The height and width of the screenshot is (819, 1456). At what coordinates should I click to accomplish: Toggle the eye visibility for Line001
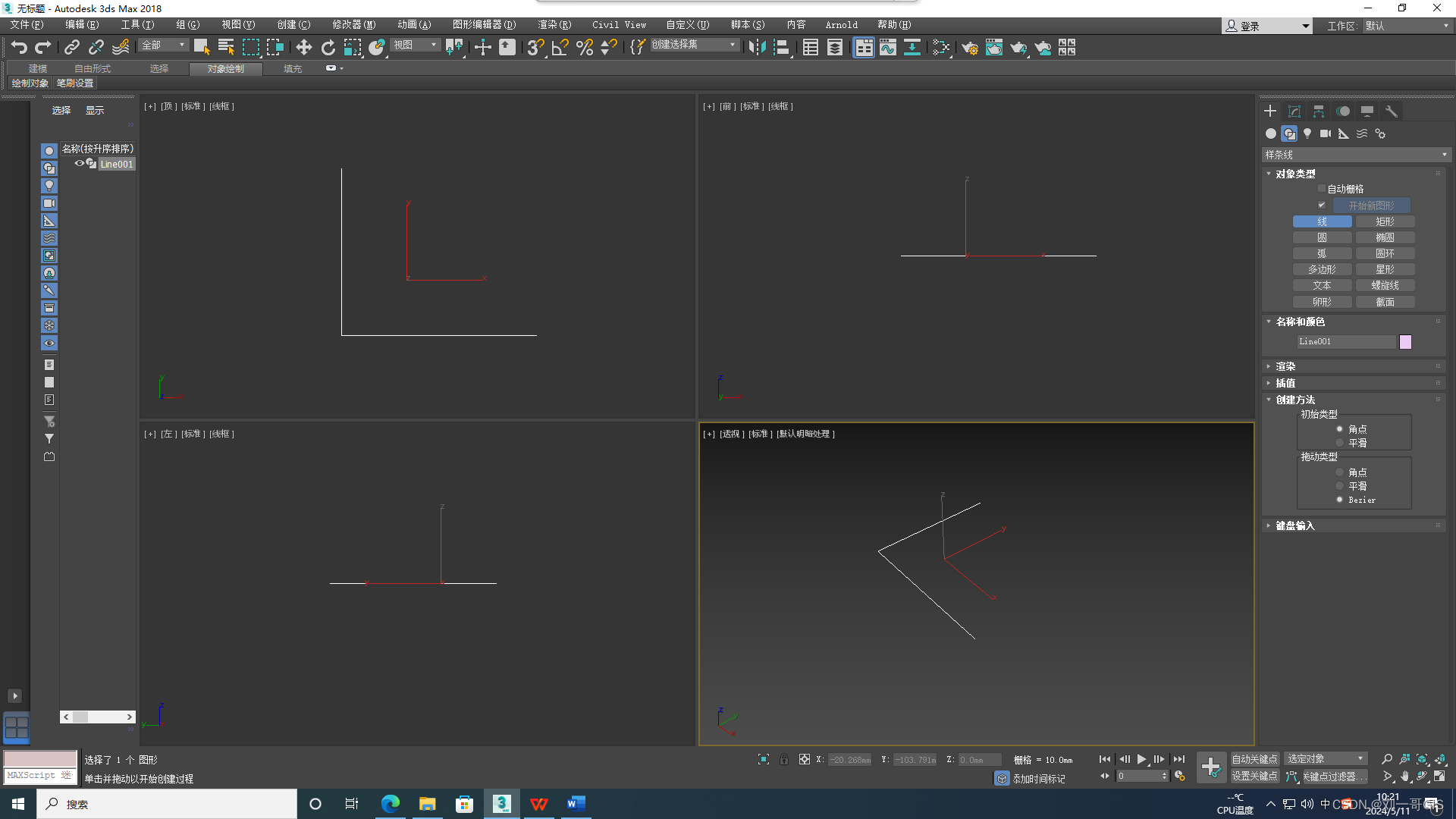point(79,164)
